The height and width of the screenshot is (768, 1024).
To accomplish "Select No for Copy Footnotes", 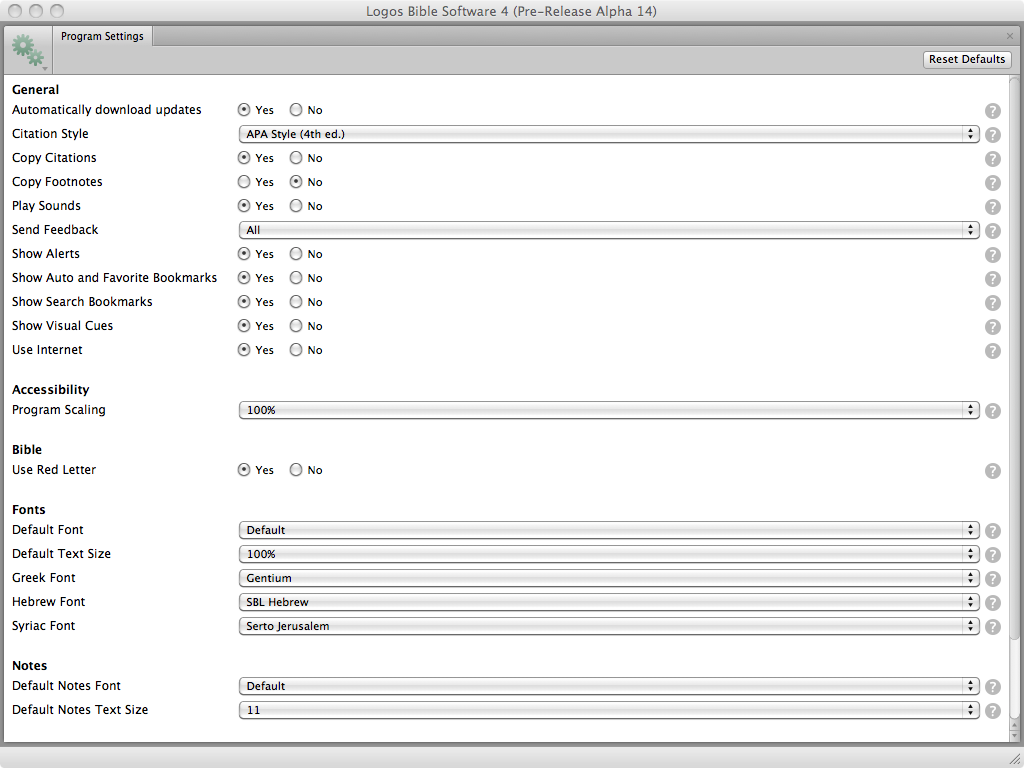I will click(x=296, y=182).
